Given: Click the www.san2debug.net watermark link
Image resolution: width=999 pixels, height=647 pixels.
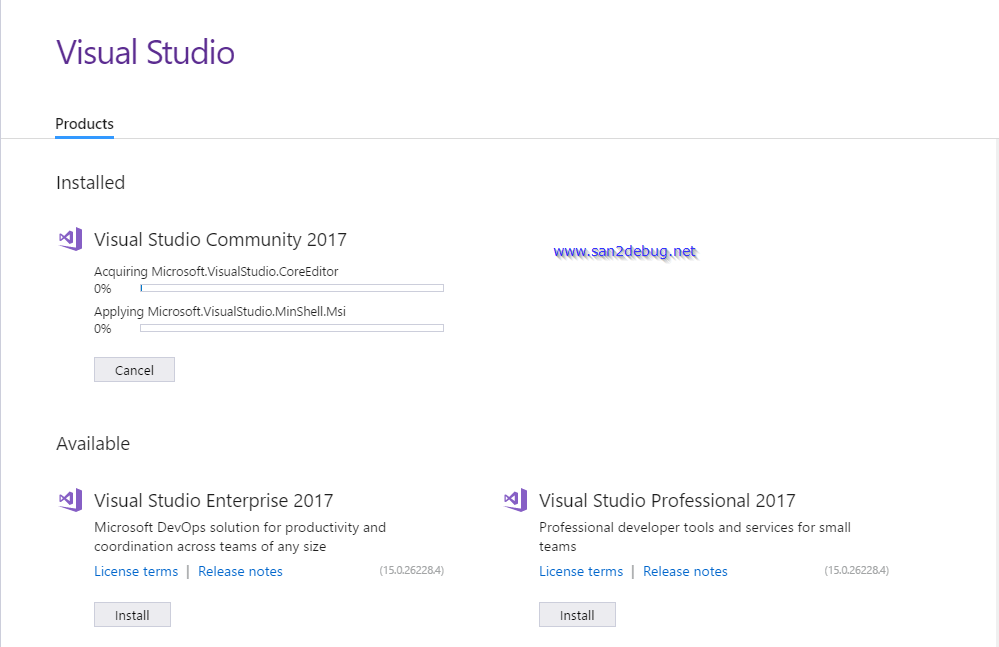Looking at the screenshot, I should pos(626,251).
